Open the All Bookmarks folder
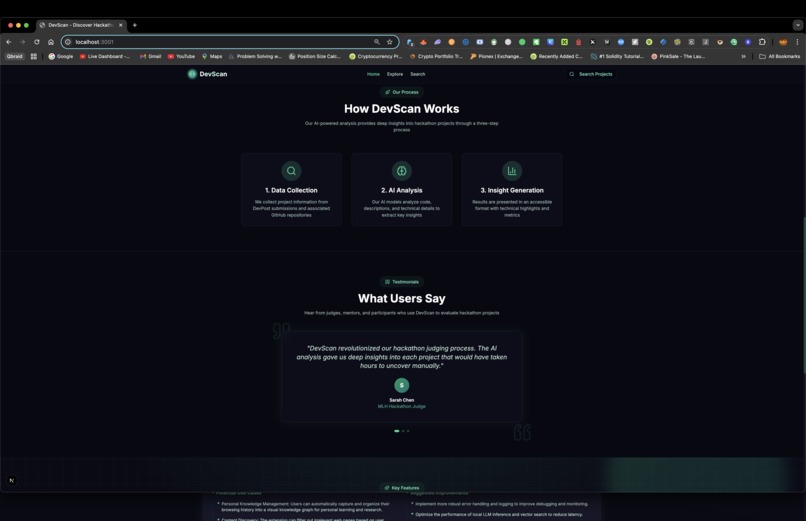 click(779, 57)
